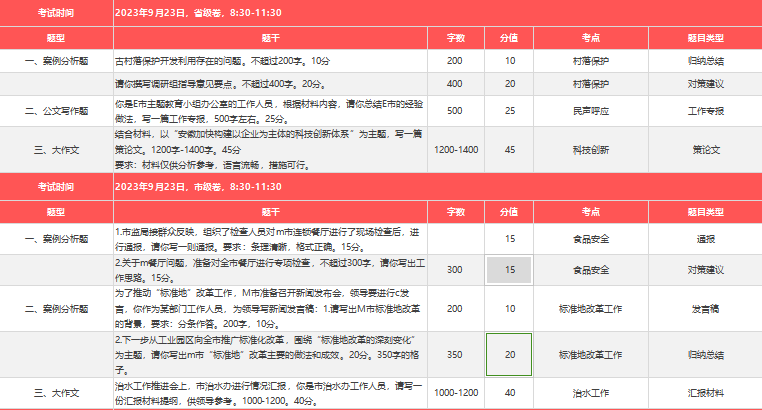Select the '工作专报' cell

click(706, 110)
